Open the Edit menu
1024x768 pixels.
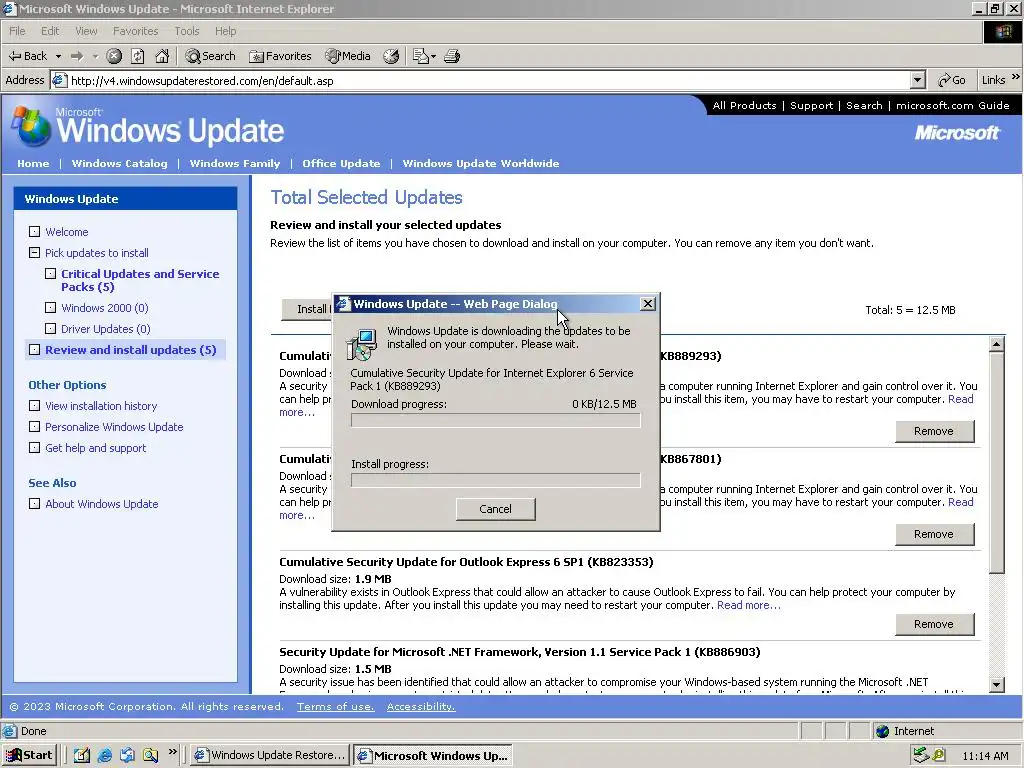[50, 31]
